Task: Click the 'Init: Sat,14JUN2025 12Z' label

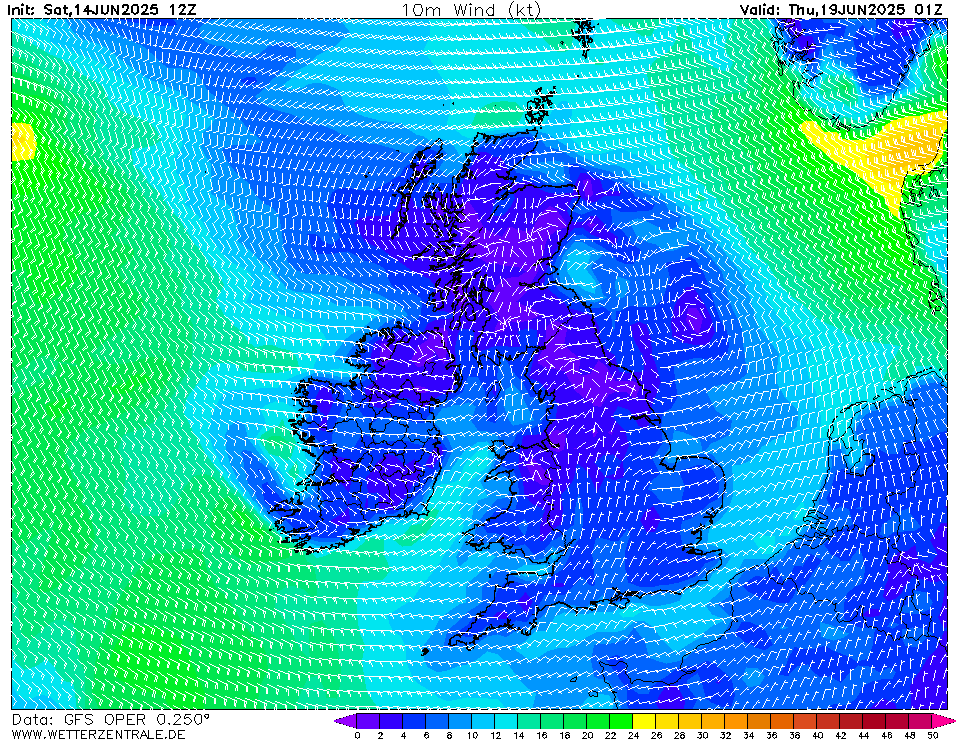Action: 102,9
